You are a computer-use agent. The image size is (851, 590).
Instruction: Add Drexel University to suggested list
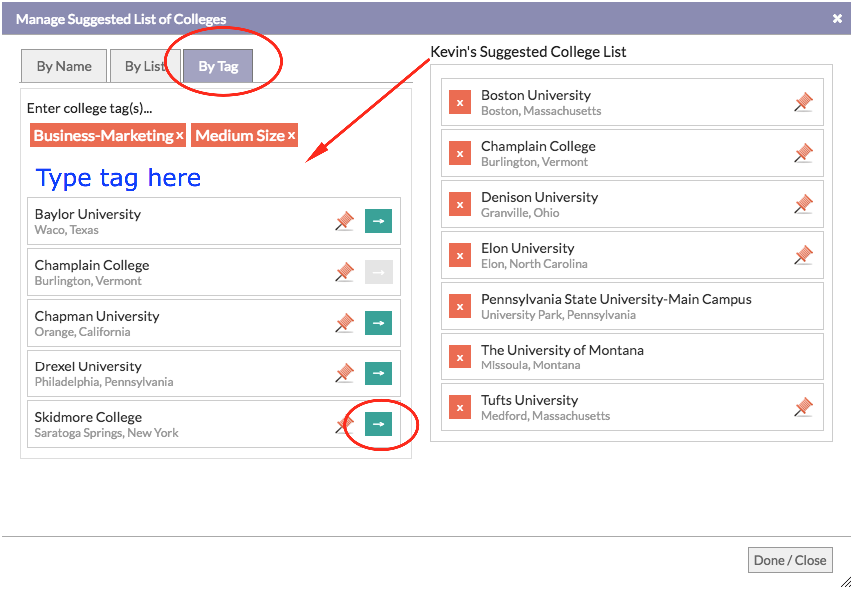[378, 373]
